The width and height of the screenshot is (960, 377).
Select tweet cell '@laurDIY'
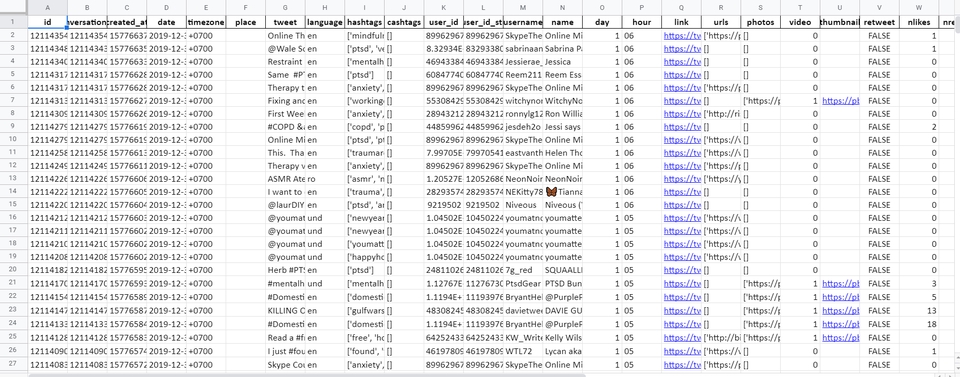[285, 205]
